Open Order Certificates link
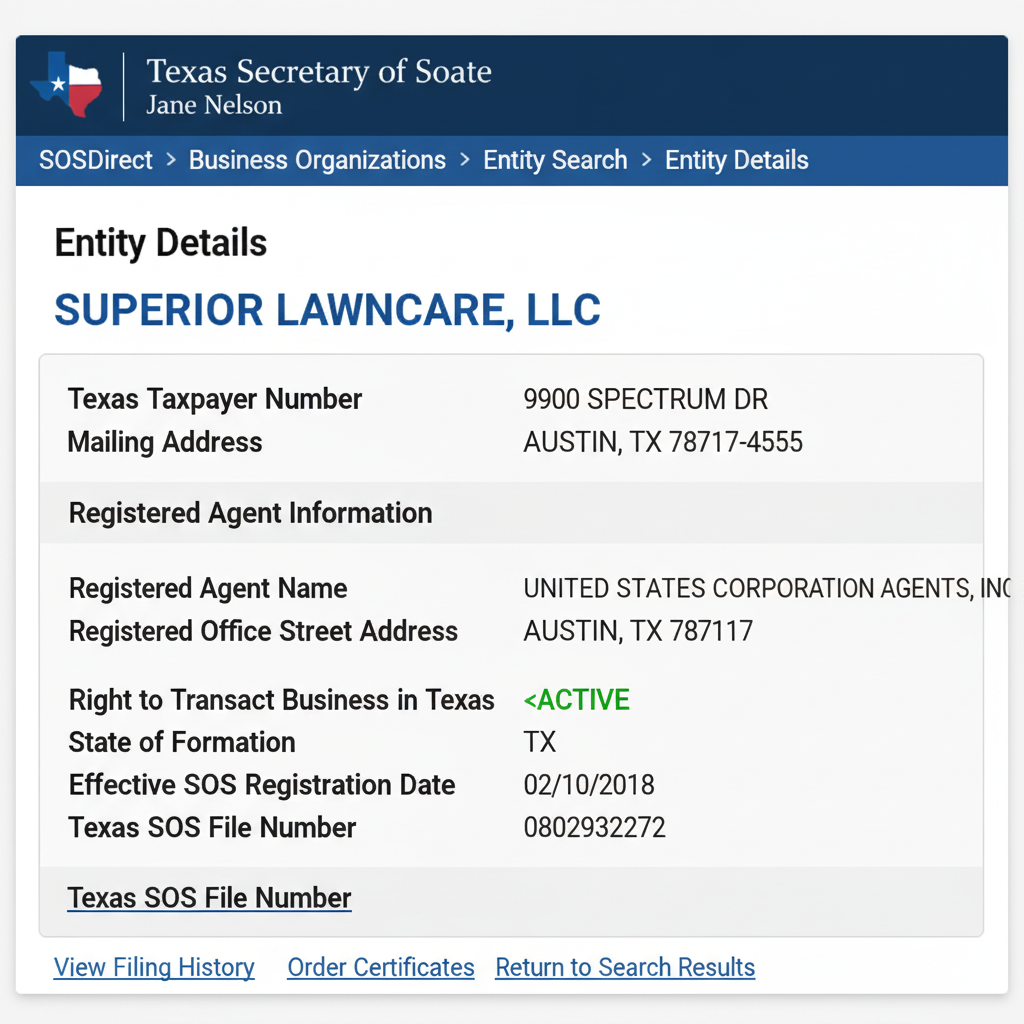Image resolution: width=1024 pixels, height=1024 pixels. [x=381, y=967]
